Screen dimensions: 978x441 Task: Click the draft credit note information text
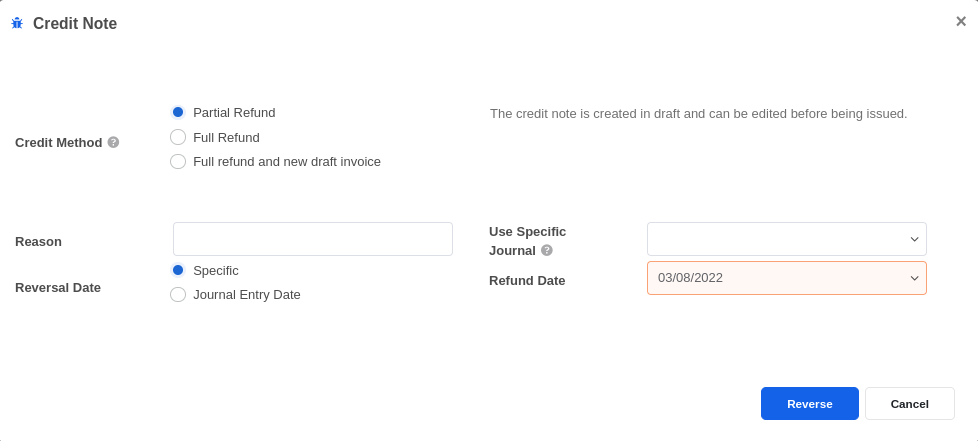(698, 113)
